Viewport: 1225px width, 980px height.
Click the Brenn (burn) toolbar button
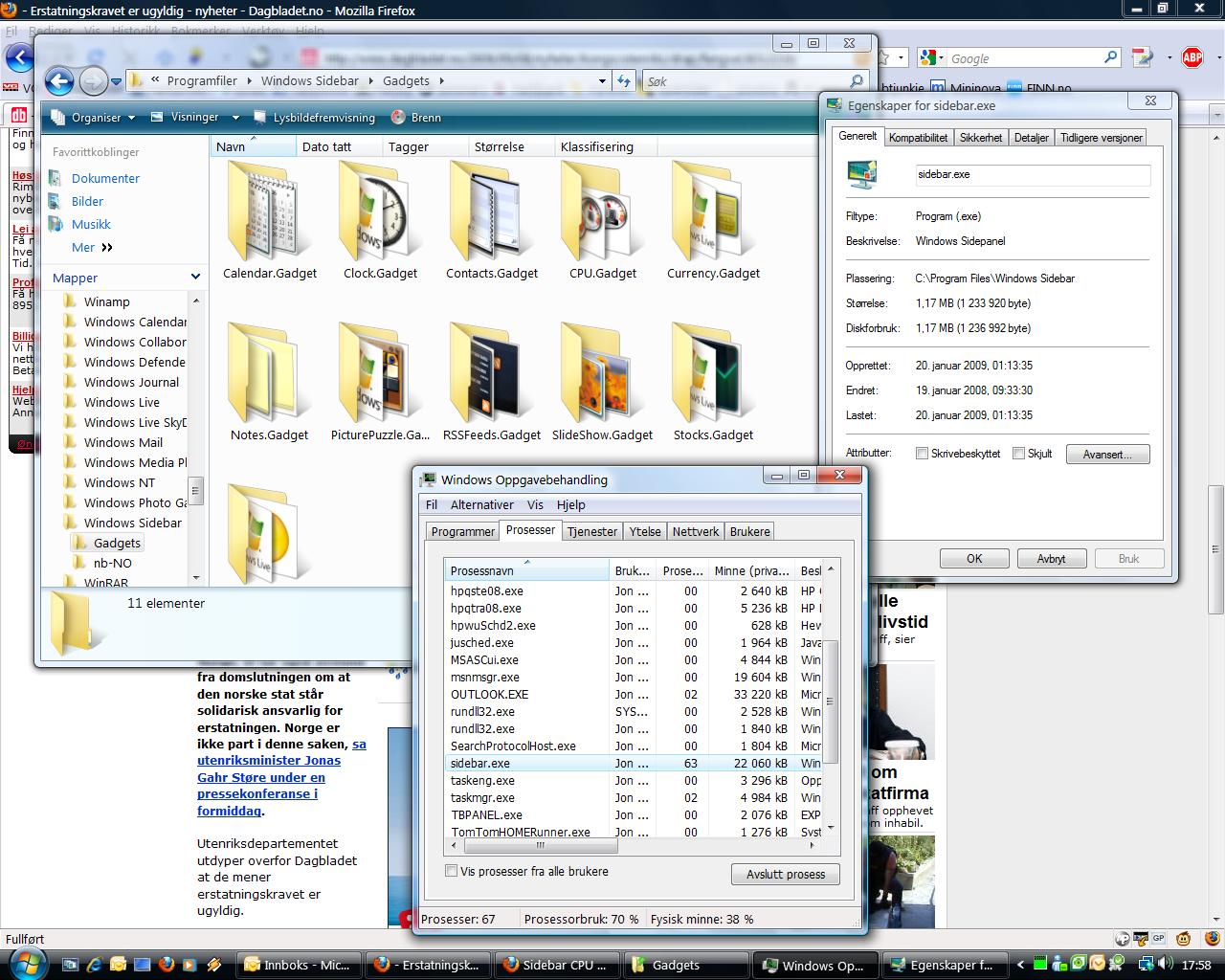click(415, 118)
